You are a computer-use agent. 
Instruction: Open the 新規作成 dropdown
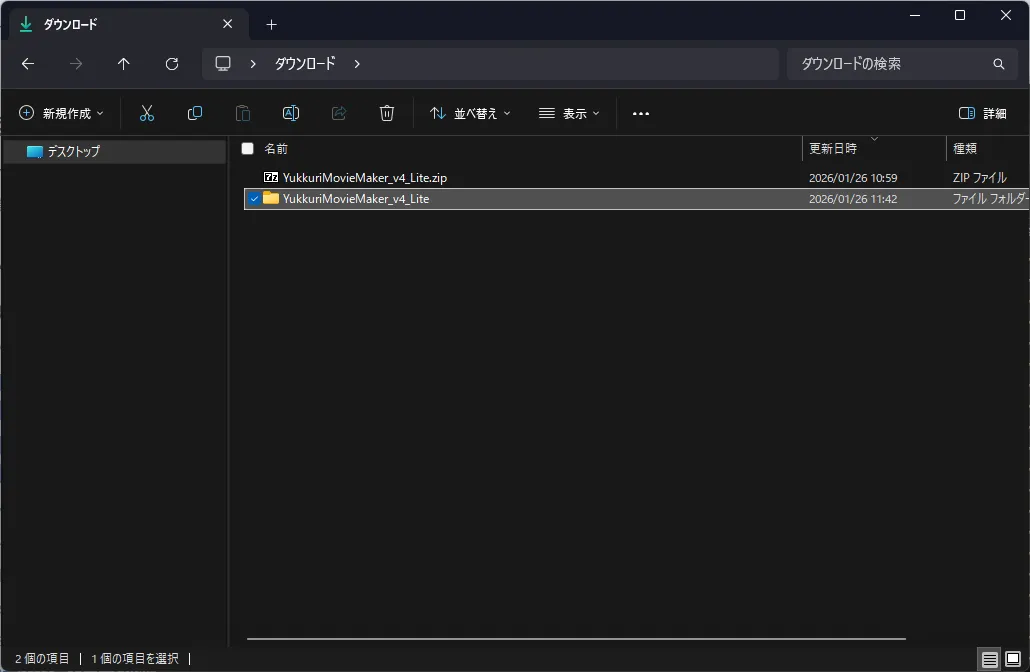[61, 114]
